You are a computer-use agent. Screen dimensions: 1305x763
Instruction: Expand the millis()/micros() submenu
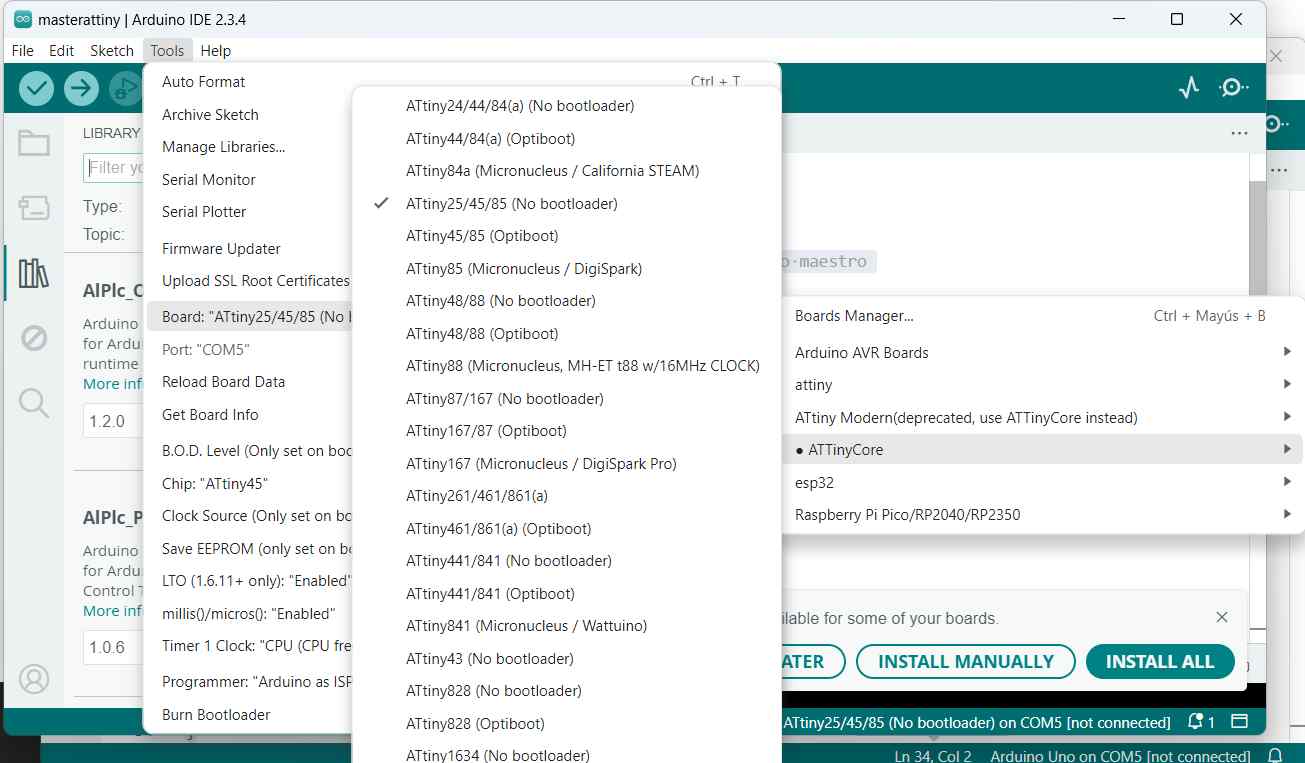click(x=250, y=614)
